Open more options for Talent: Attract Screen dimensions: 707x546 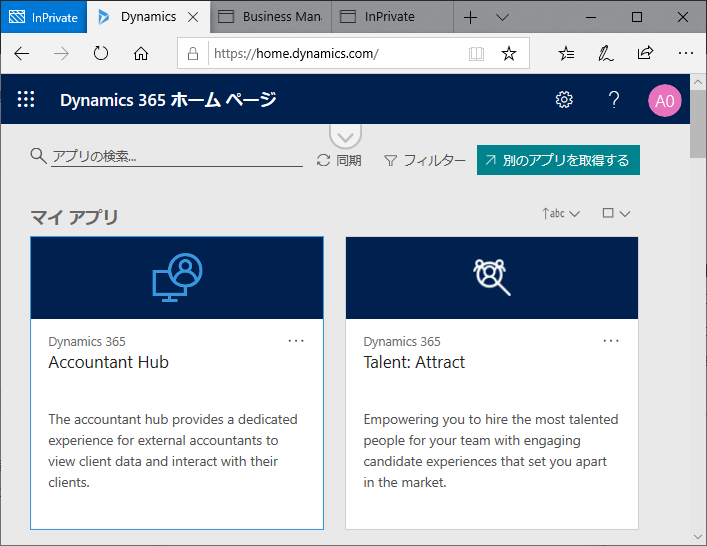611,341
